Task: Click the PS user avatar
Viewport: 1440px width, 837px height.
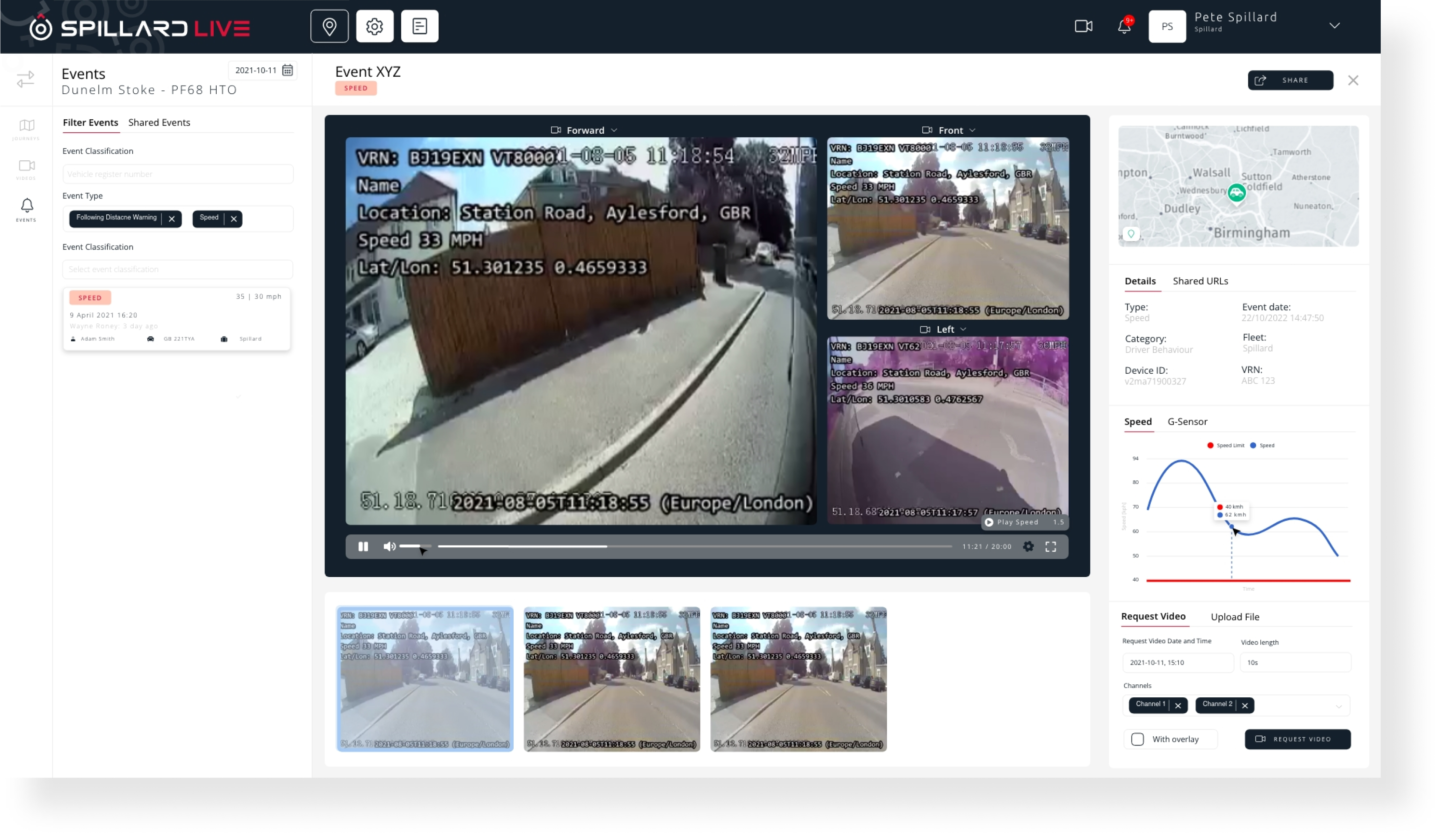Action: tap(1167, 26)
